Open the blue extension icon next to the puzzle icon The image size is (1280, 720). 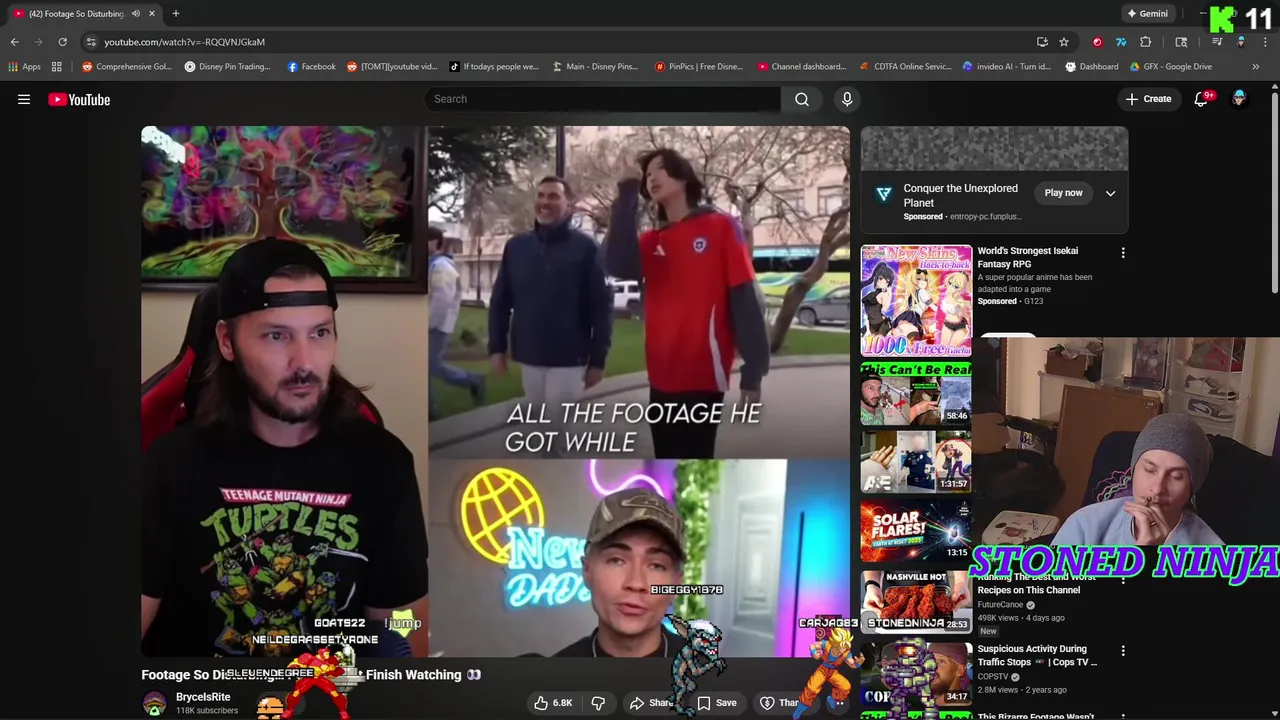[1121, 42]
